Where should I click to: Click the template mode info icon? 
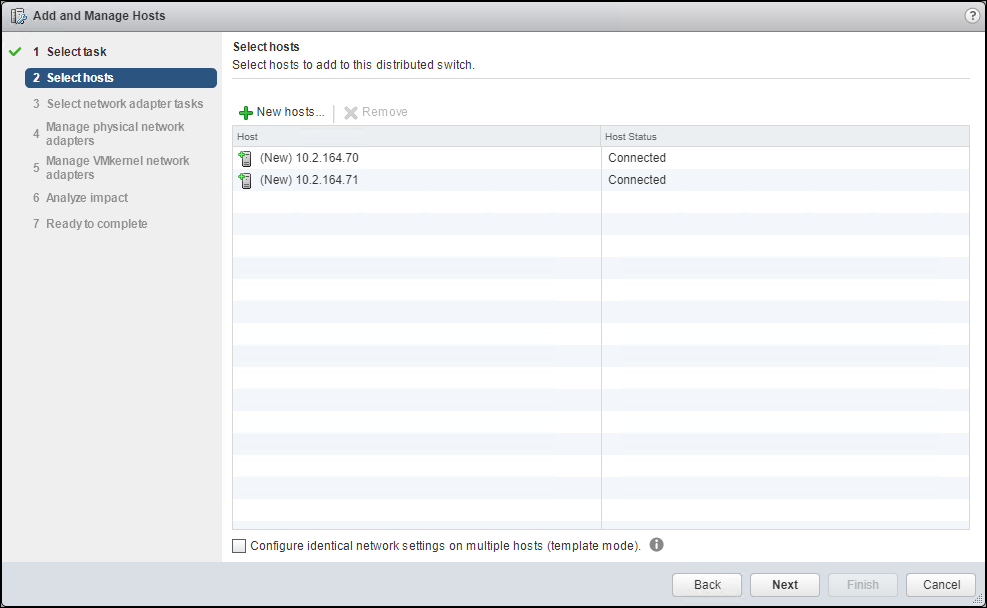pyautogui.click(x=656, y=545)
